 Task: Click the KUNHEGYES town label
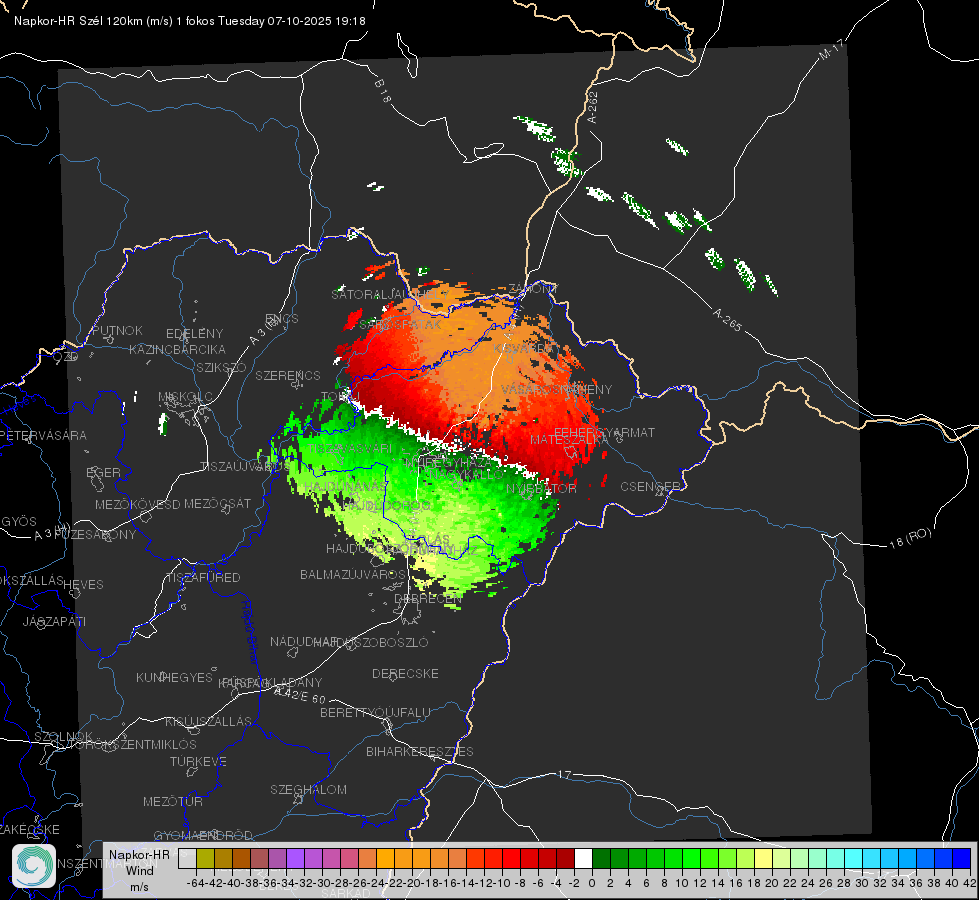(x=174, y=677)
